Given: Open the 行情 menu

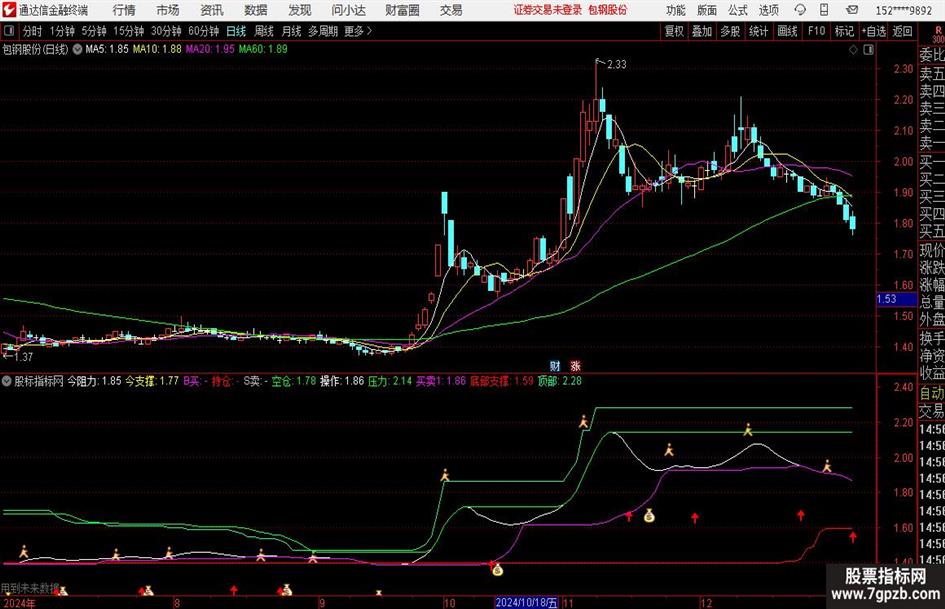Looking at the screenshot, I should (124, 10).
